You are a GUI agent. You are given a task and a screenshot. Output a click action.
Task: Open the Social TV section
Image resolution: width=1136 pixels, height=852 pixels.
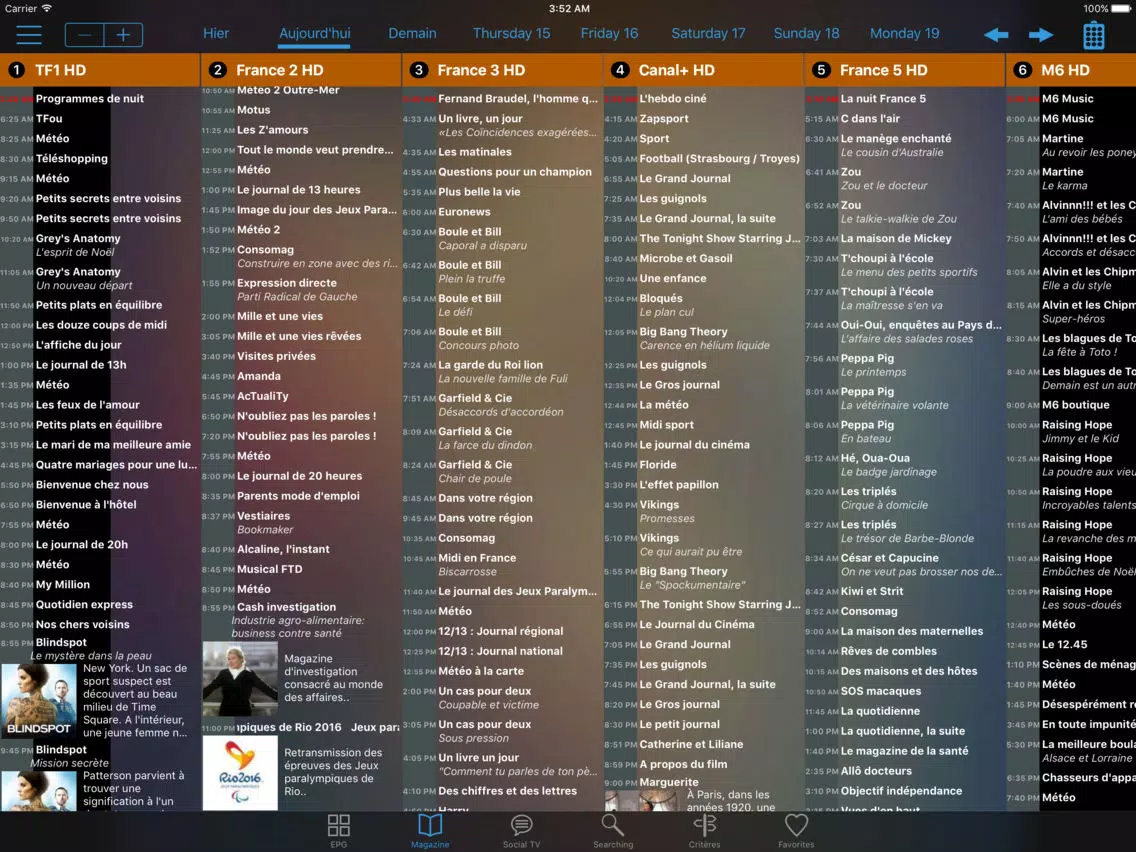click(x=521, y=830)
